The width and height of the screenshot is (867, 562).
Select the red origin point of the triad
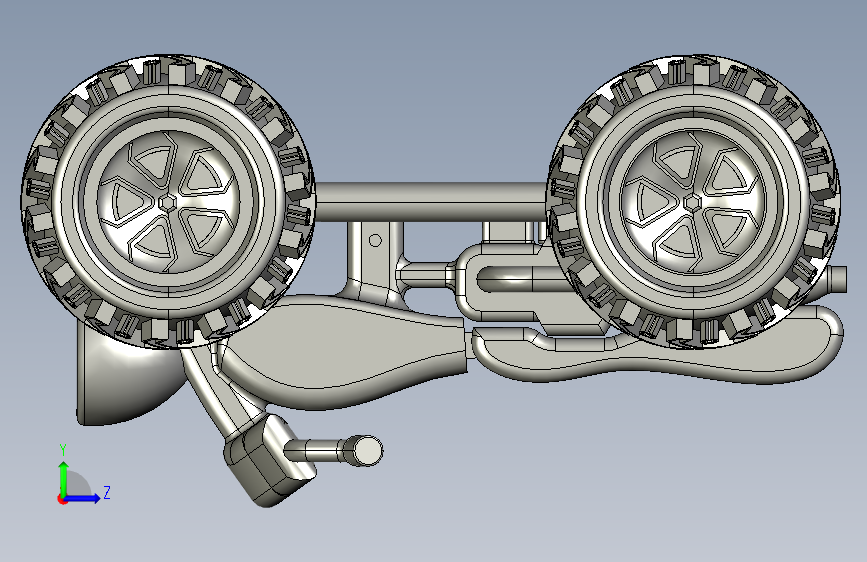point(62,499)
